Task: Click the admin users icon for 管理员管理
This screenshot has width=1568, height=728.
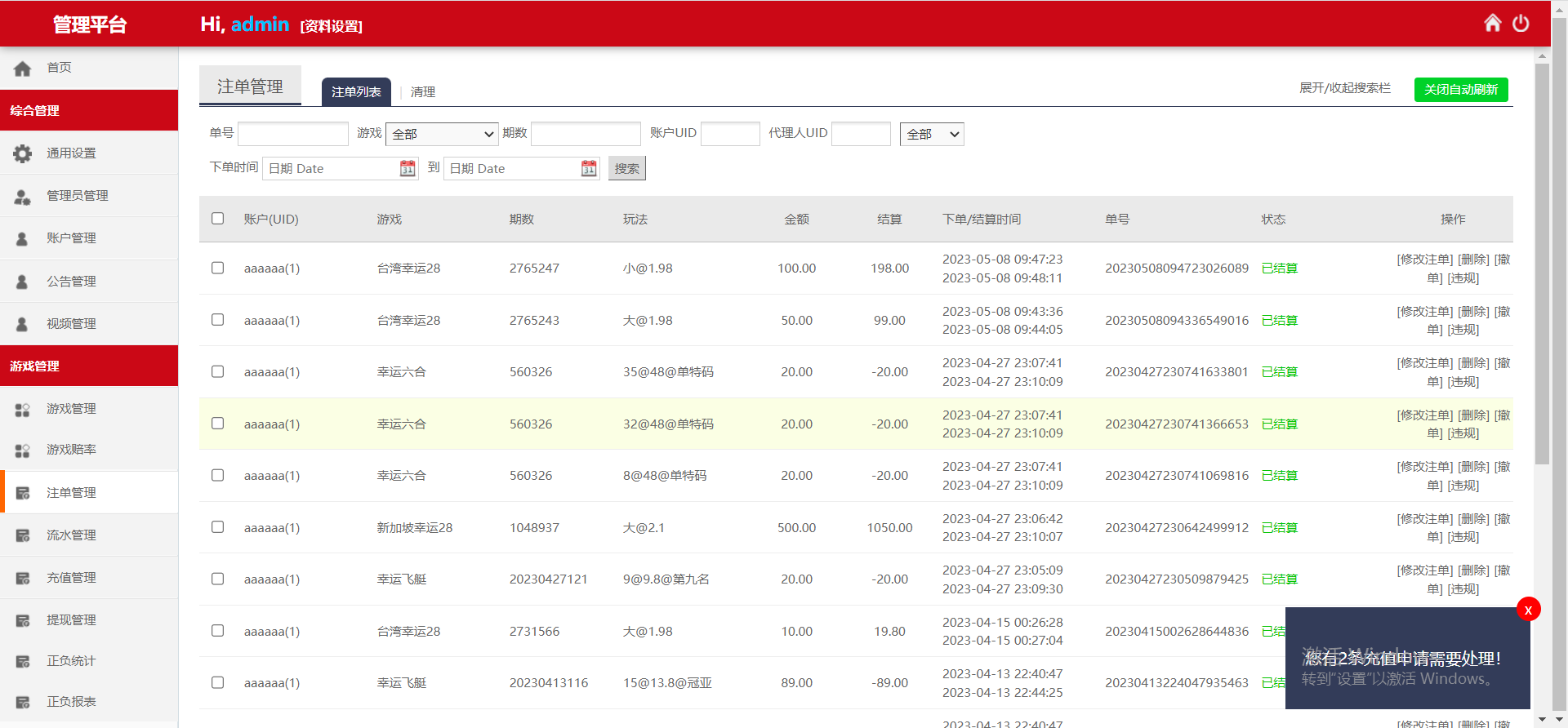Action: [x=23, y=196]
